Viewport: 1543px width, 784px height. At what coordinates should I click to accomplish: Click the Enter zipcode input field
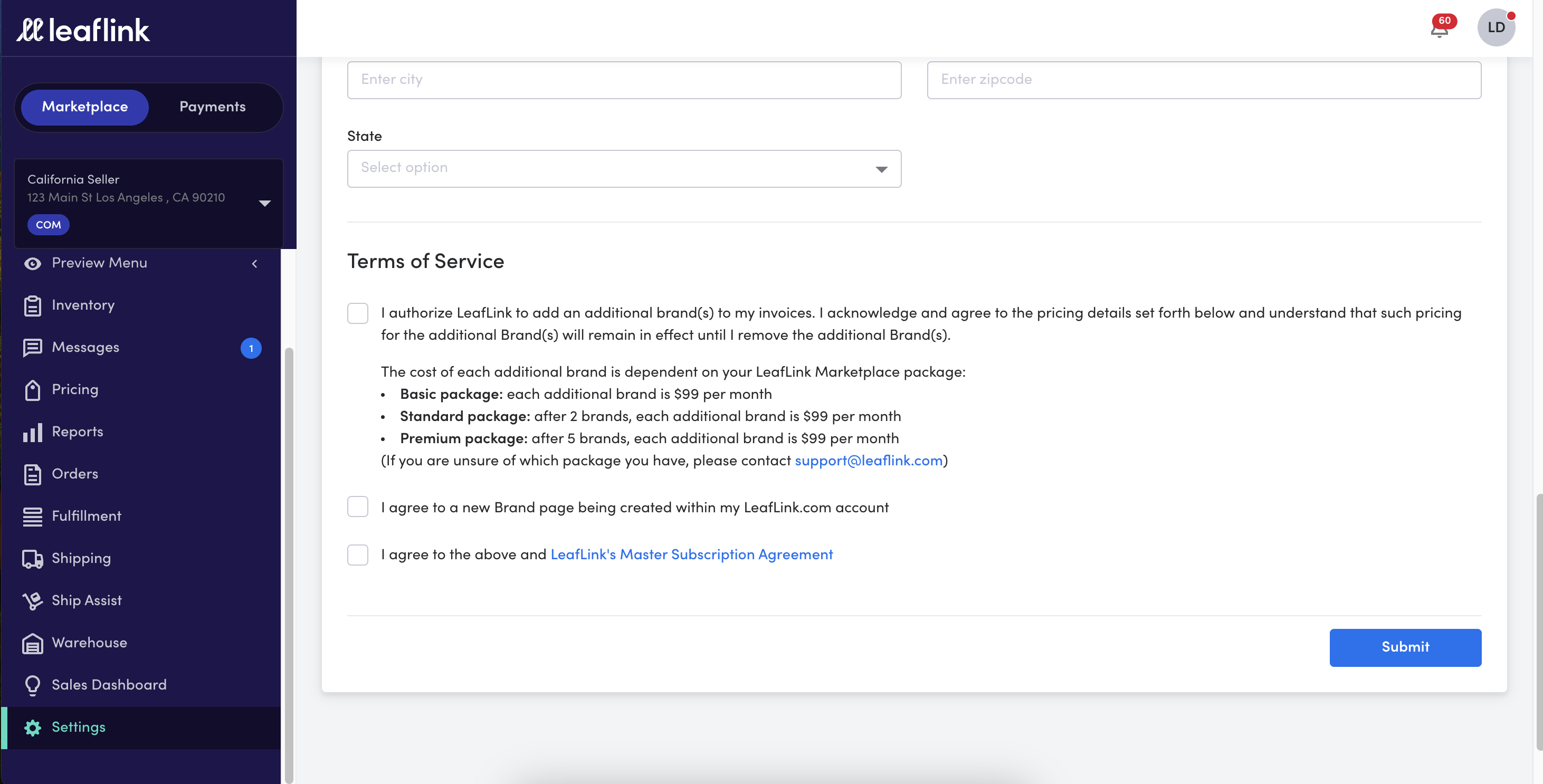pos(1204,80)
